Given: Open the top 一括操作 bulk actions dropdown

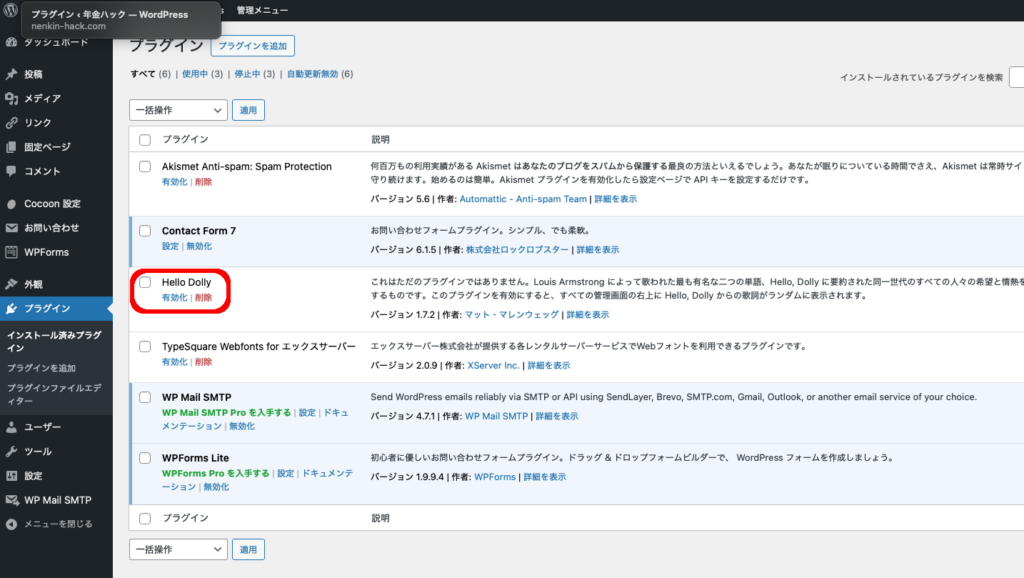Looking at the screenshot, I should point(178,110).
